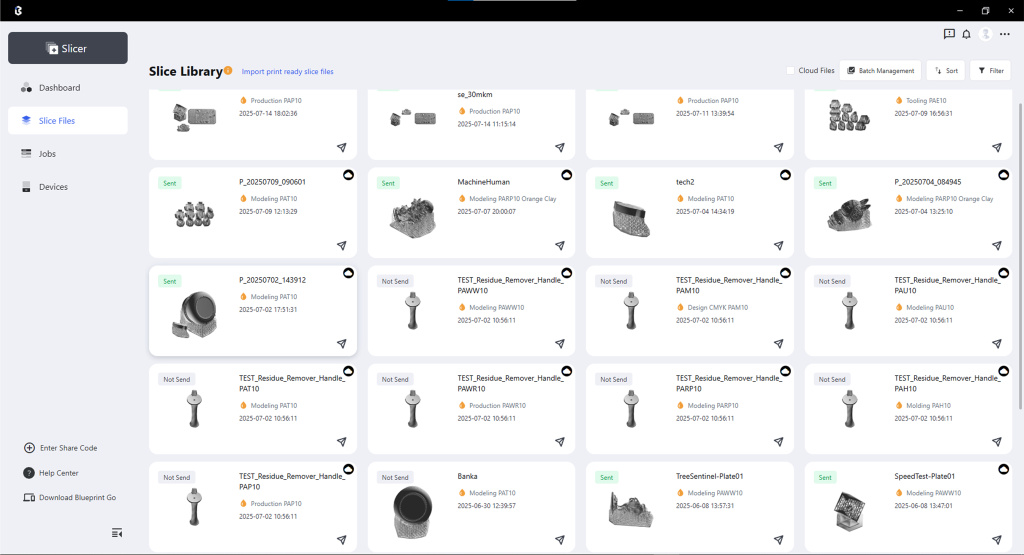Launch the Slicer button
Image resolution: width=1024 pixels, height=555 pixels.
[68, 48]
